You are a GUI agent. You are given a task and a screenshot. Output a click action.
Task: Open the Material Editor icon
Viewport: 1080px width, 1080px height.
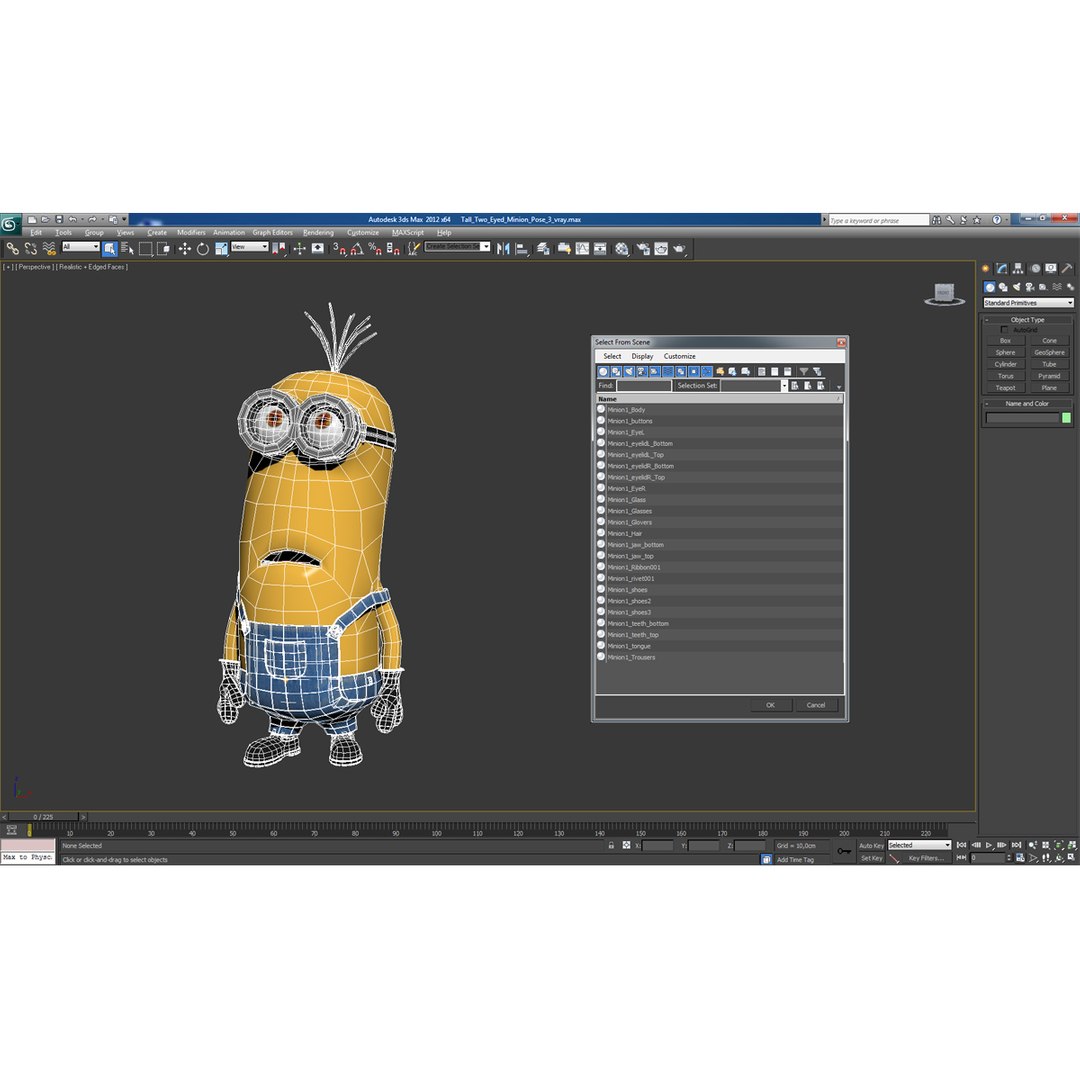(622, 249)
